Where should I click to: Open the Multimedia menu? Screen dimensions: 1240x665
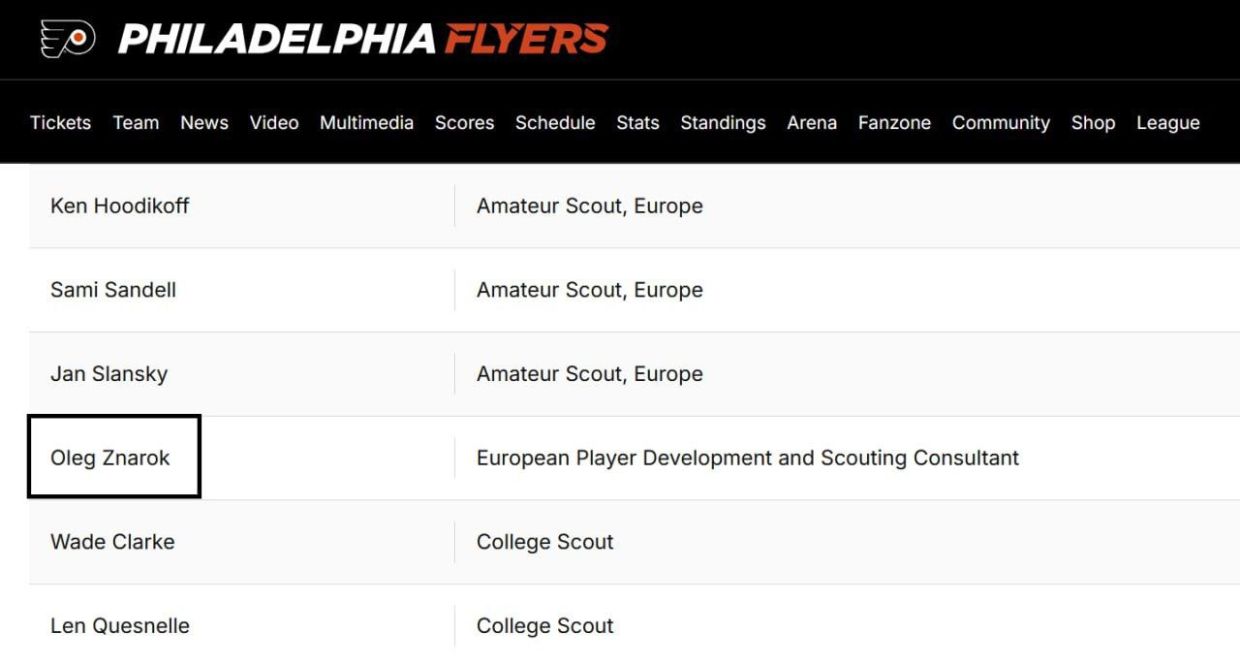click(366, 123)
